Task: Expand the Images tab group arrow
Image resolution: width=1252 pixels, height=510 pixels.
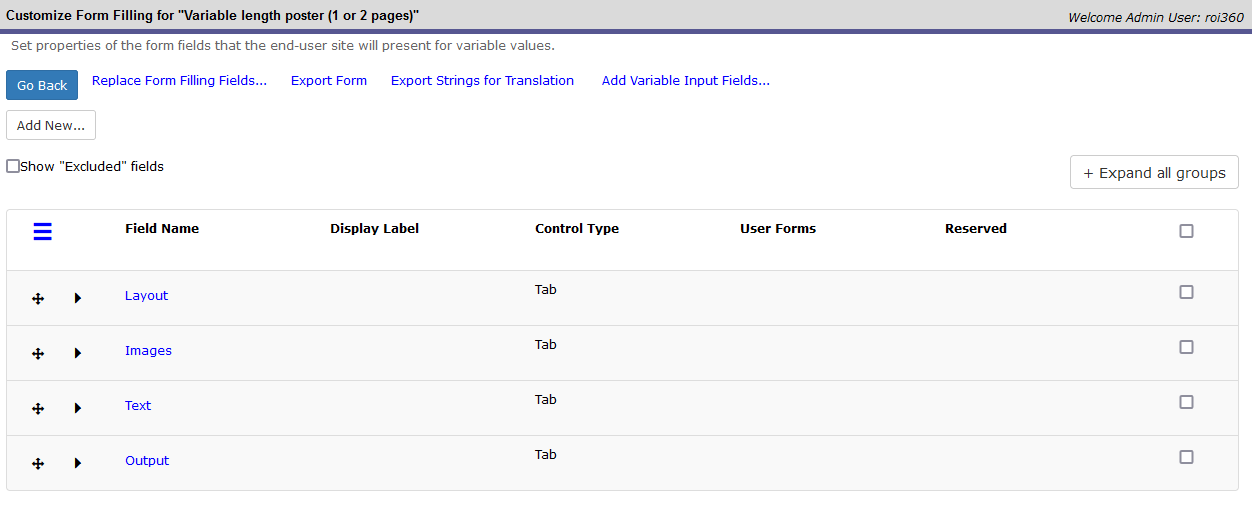Action: click(77, 353)
